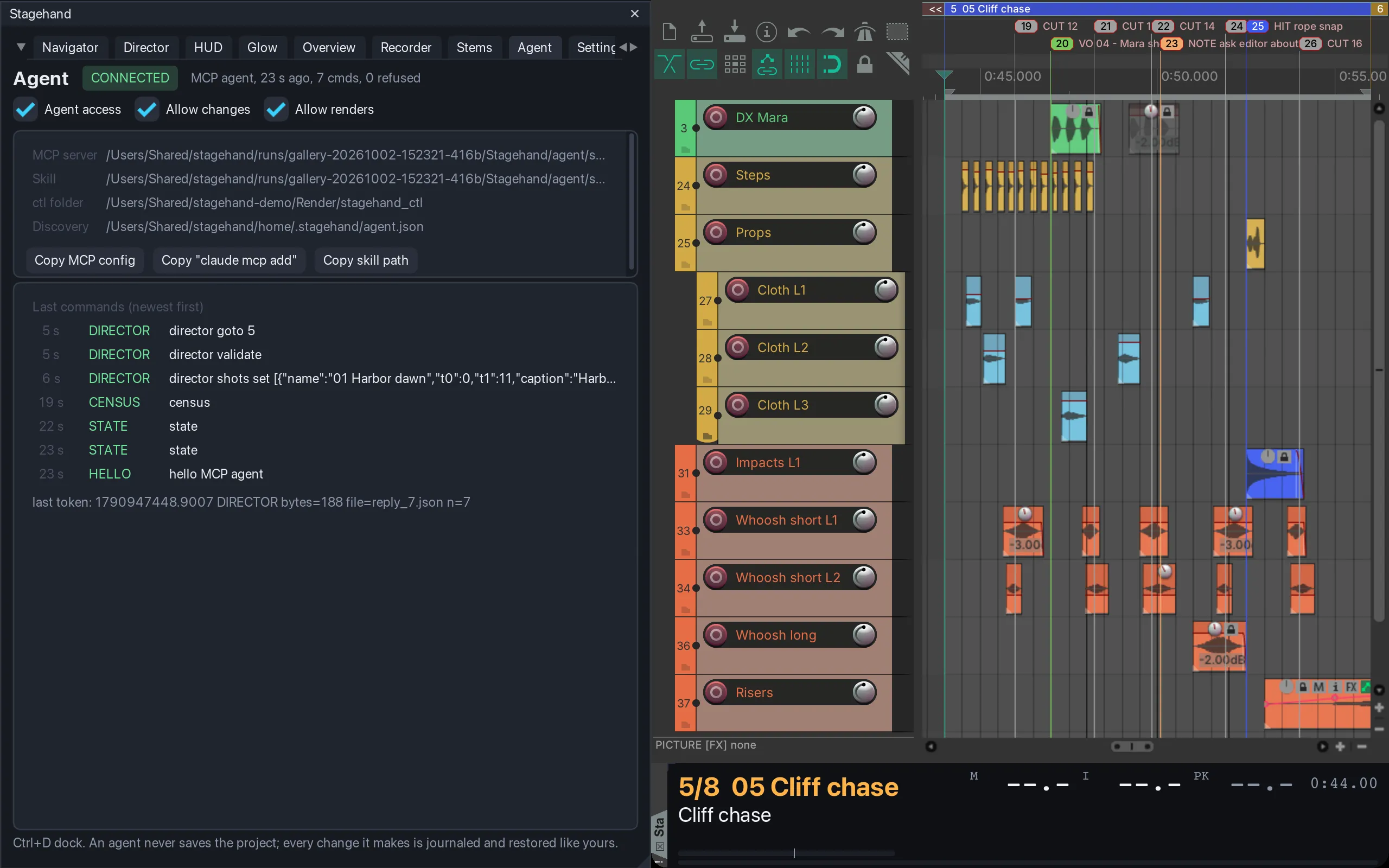Click the "director validate" command row
Image resolution: width=1389 pixels, height=868 pixels.
pos(326,355)
